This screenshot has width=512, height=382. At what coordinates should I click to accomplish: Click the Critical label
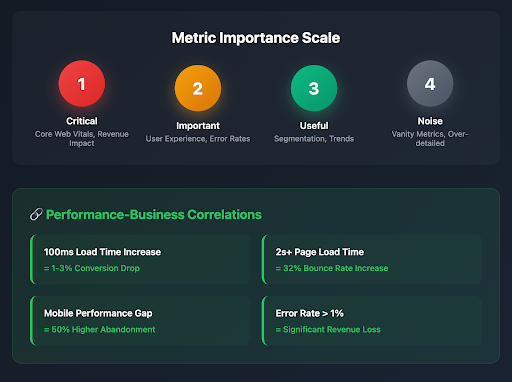[x=82, y=121]
